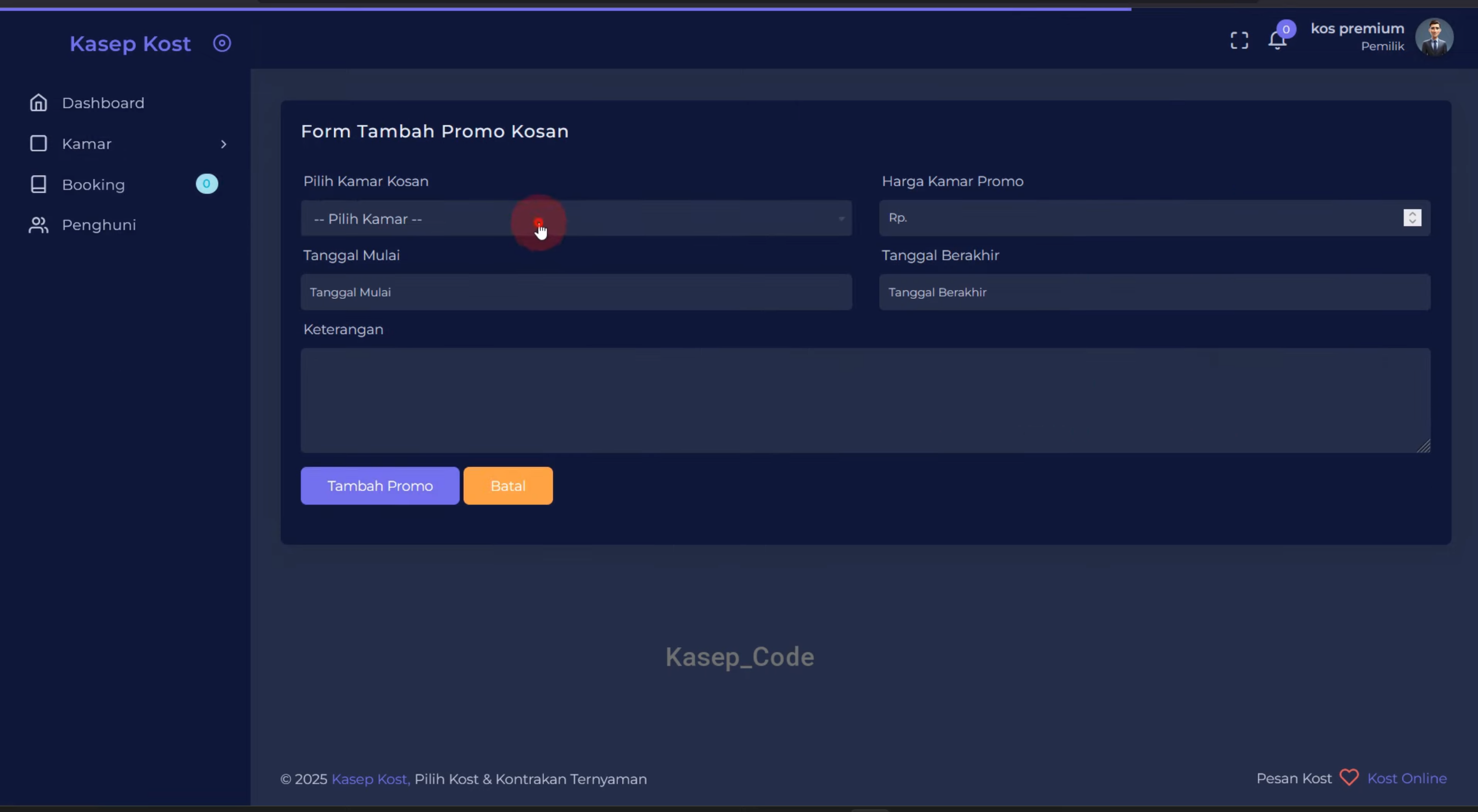Screen dimensions: 1478x812
Task: Open Dashboard from the sidebar
Action: [x=103, y=103]
